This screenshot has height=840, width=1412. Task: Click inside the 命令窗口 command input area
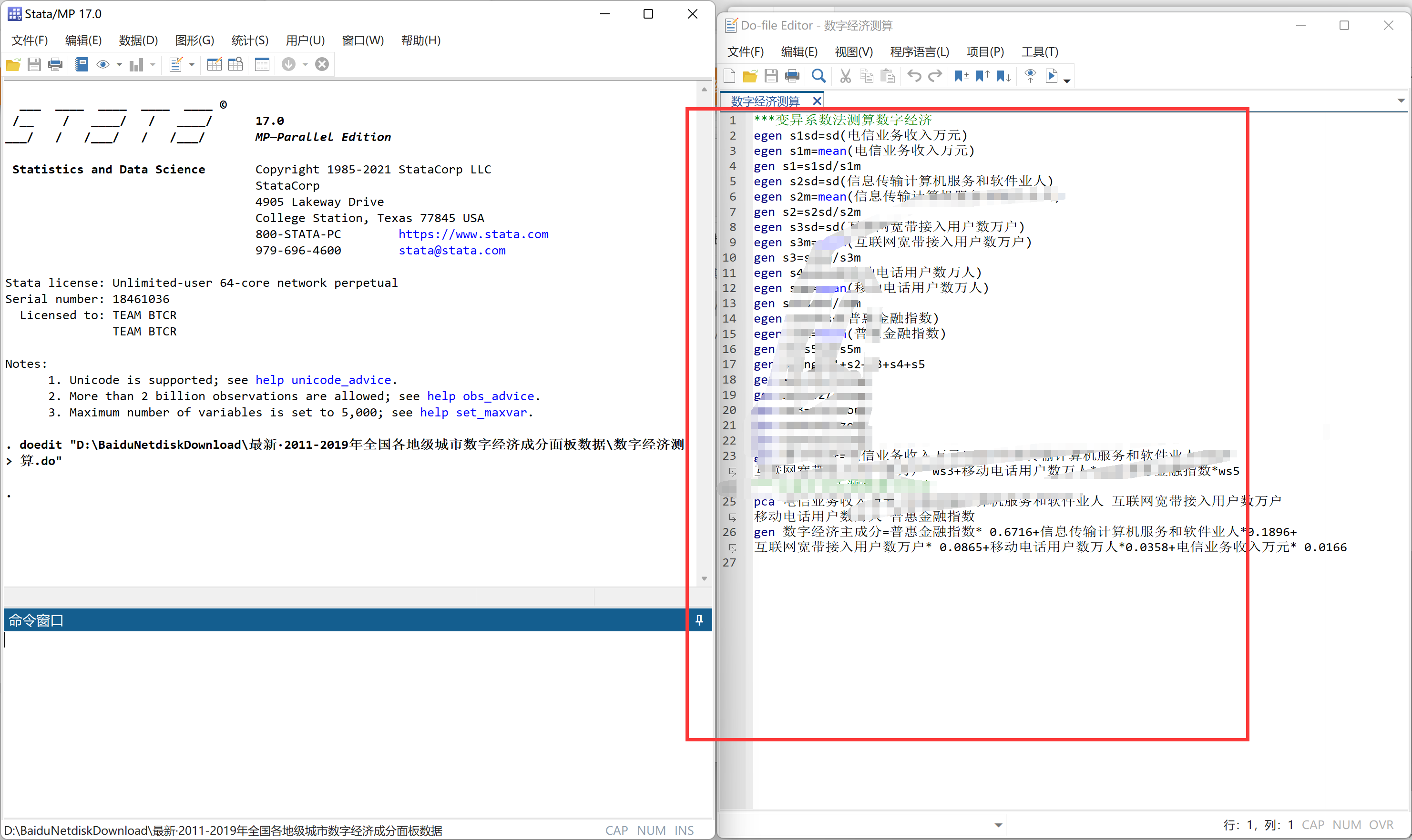pos(340,708)
